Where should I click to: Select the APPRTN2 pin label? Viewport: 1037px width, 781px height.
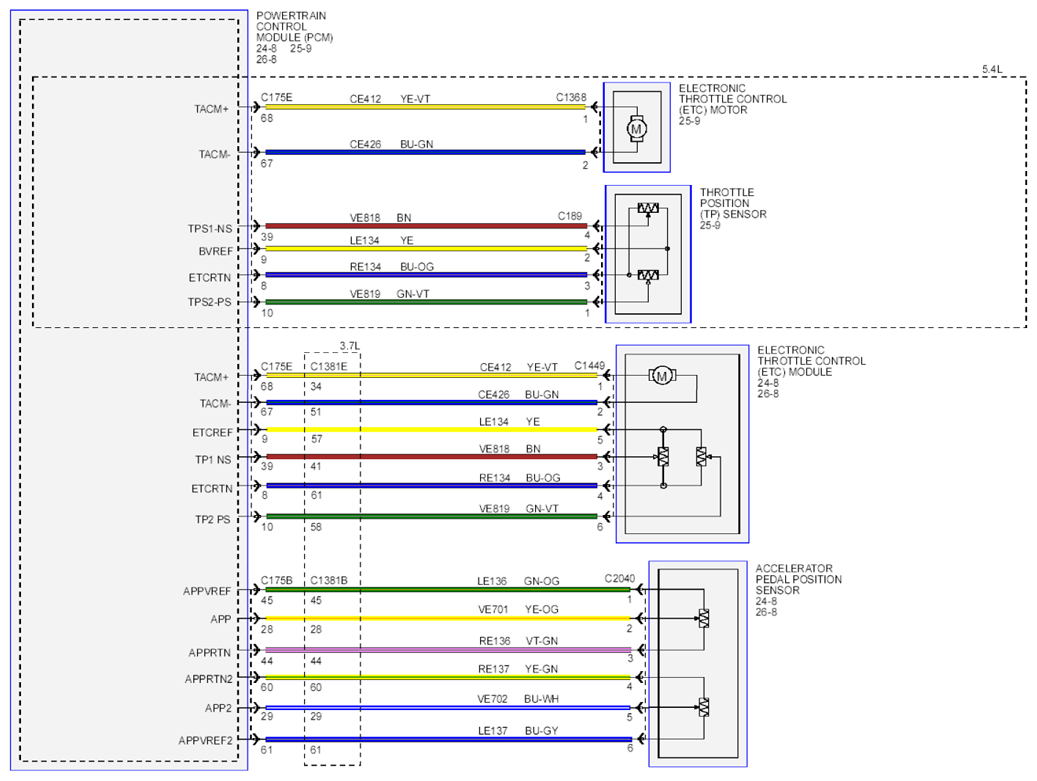click(x=209, y=679)
